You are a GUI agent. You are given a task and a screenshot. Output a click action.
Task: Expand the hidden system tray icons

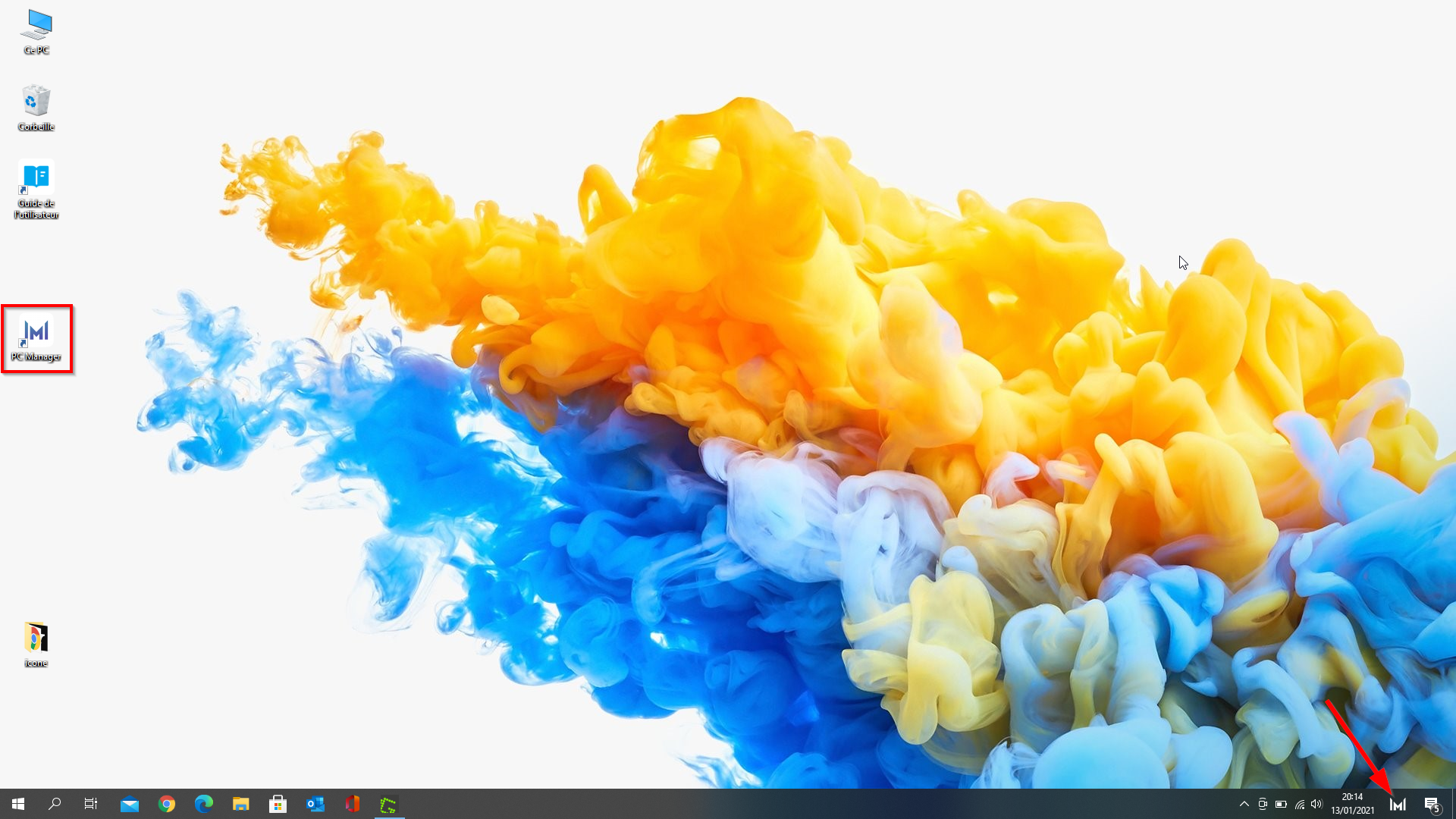[x=1244, y=805]
